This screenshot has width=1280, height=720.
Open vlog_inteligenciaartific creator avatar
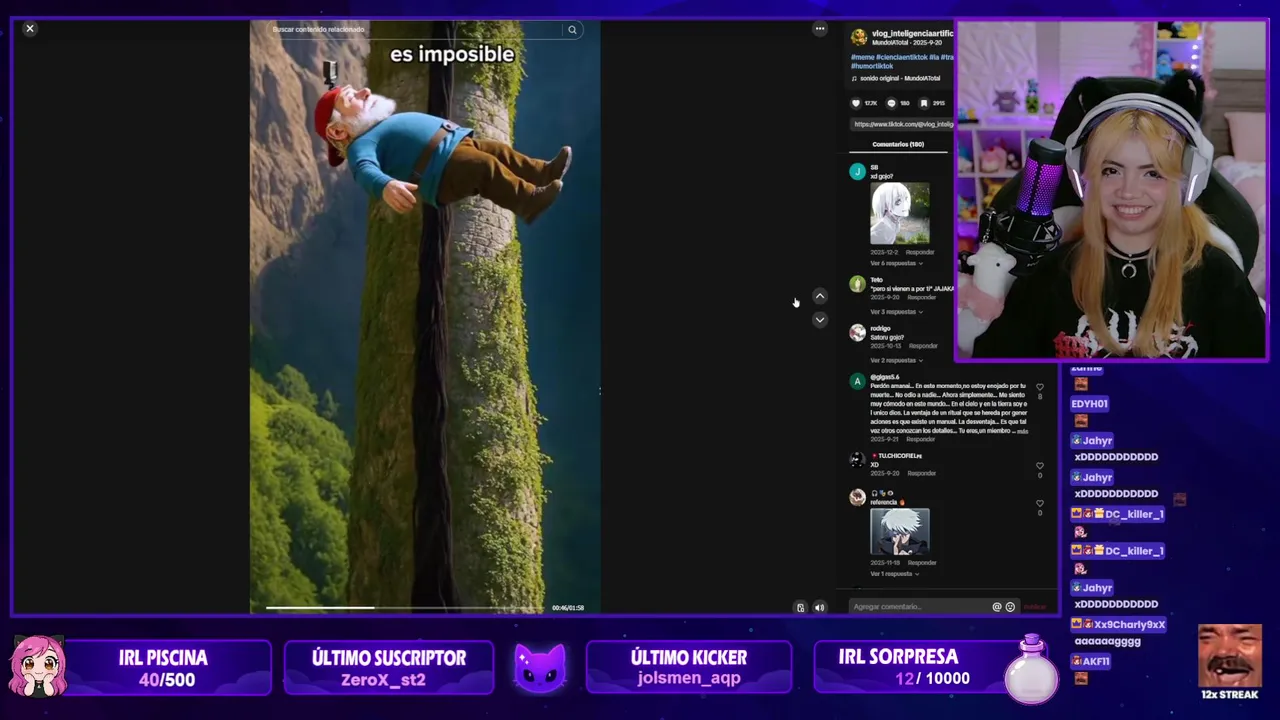coord(858,37)
